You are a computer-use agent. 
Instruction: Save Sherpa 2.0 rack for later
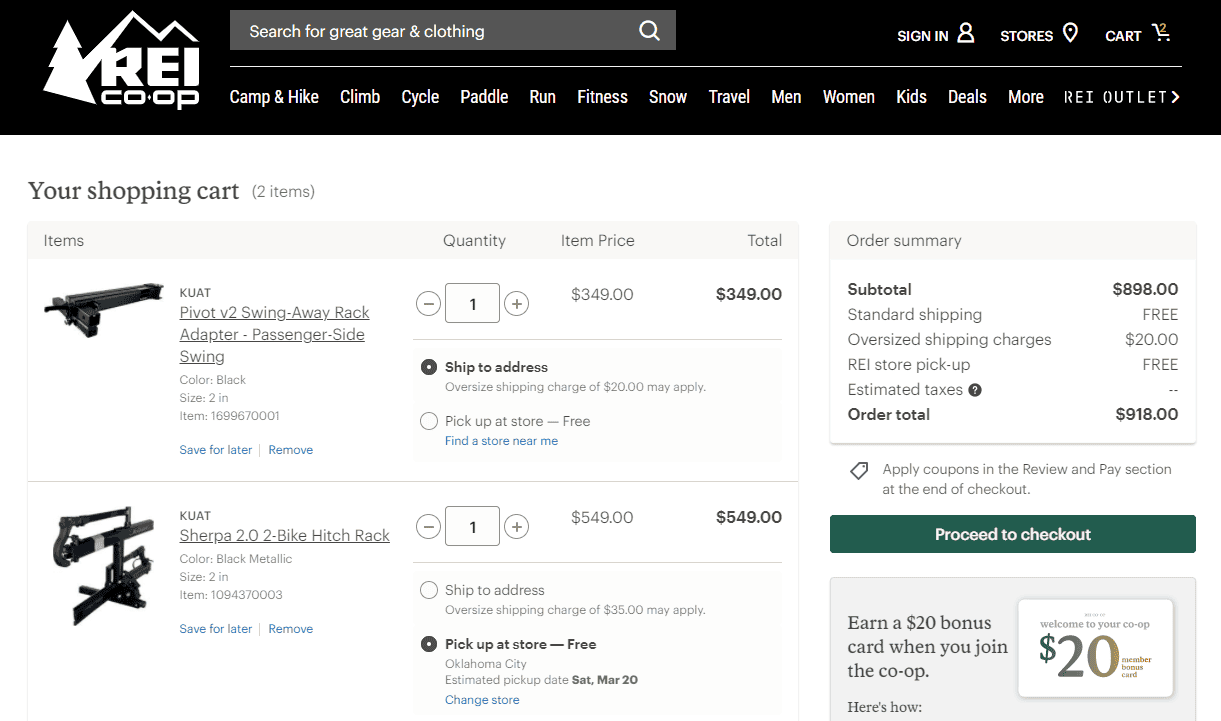tap(216, 629)
